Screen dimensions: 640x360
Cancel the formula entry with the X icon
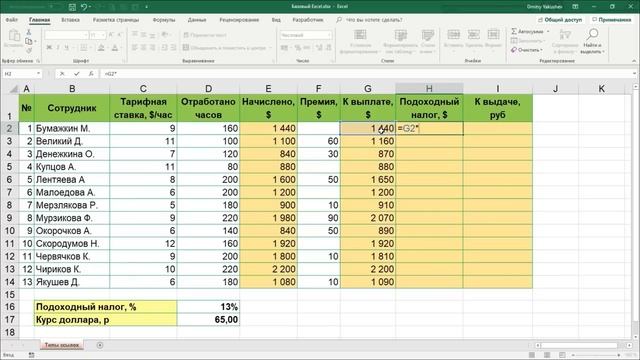[x=62, y=73]
